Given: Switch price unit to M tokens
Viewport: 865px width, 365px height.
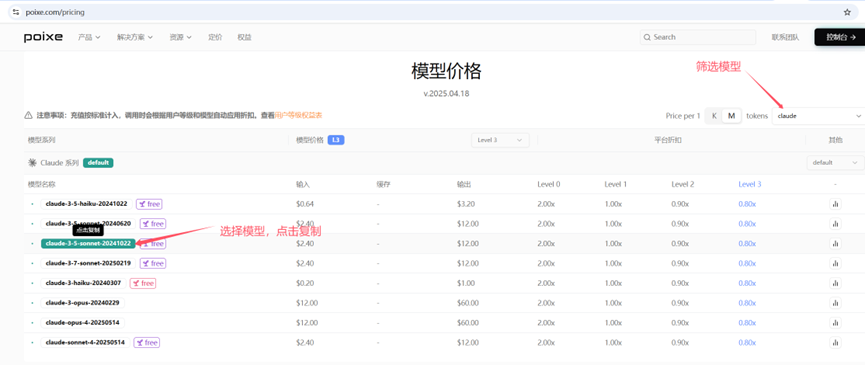Looking at the screenshot, I should pos(731,116).
